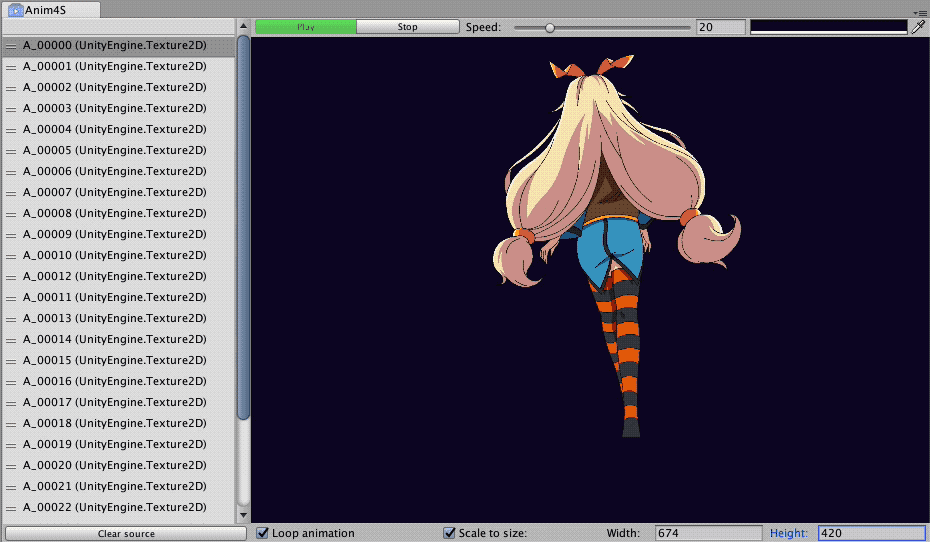Click the drag handle of A_00005
Image resolution: width=930 pixels, height=542 pixels.
pyautogui.click(x=11, y=151)
